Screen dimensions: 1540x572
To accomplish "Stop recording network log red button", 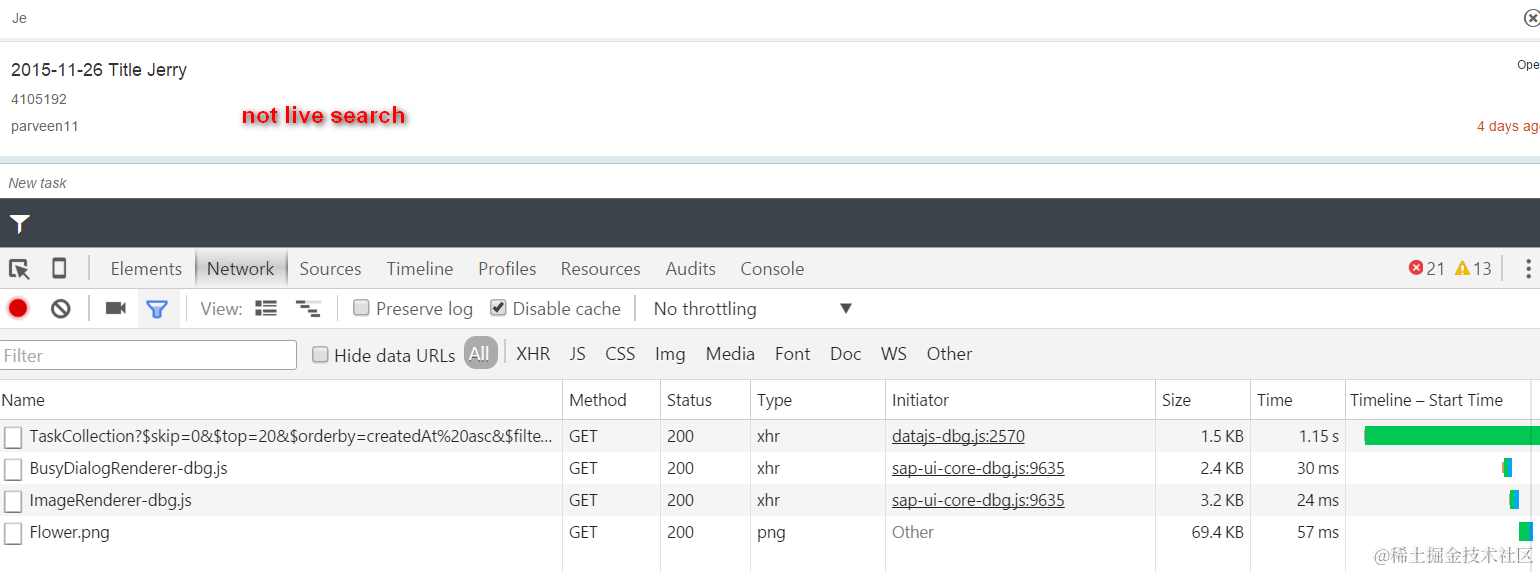I will tap(18, 308).
